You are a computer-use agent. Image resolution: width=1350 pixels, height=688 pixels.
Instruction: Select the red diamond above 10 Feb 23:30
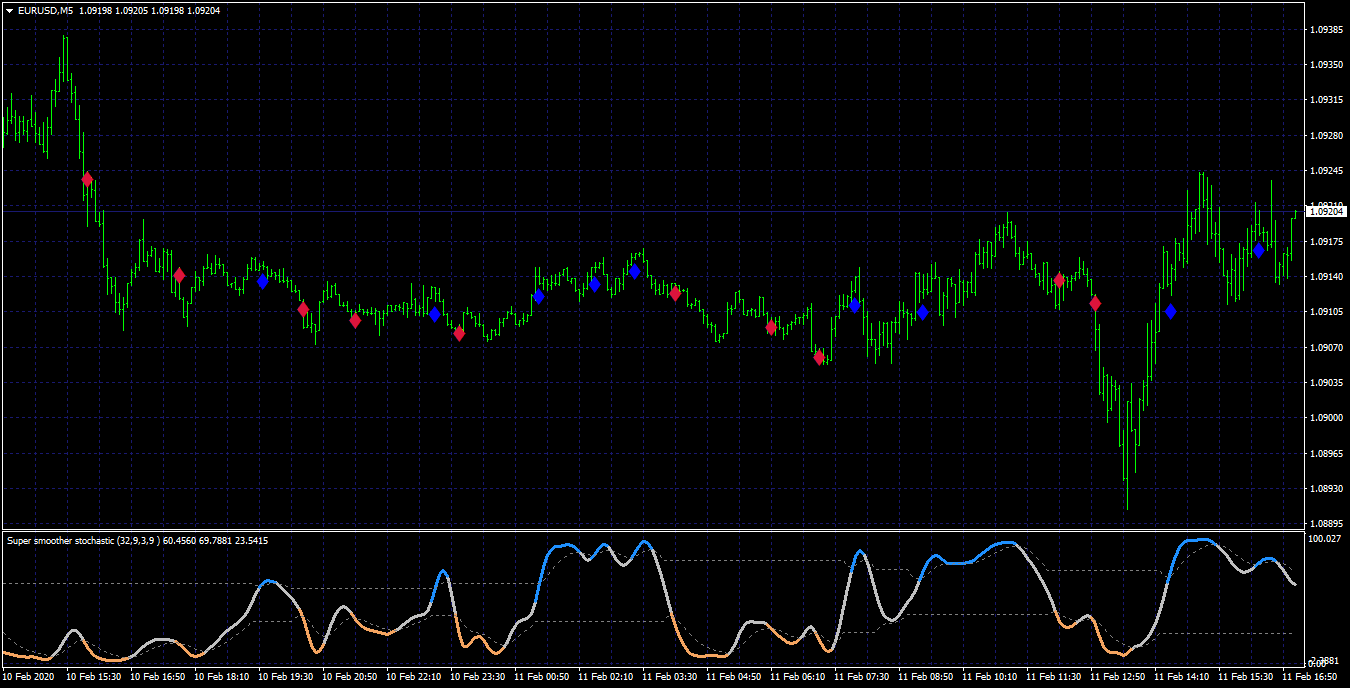459,334
